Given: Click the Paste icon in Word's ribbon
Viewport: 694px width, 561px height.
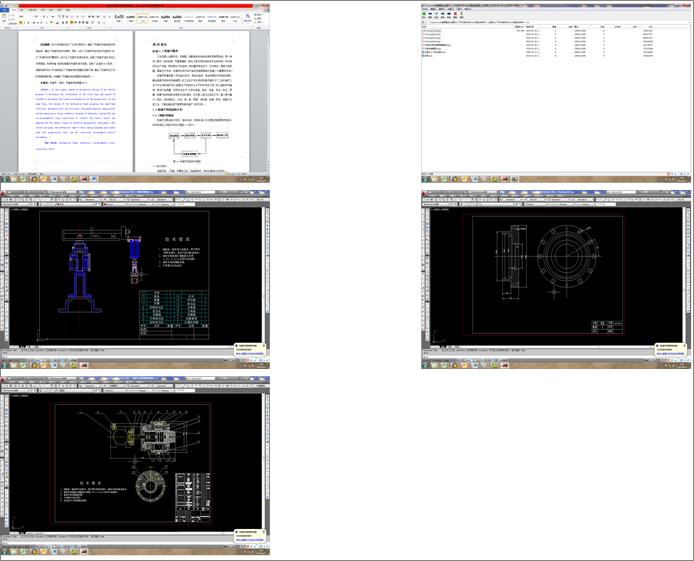Looking at the screenshot, I should coord(6,17).
